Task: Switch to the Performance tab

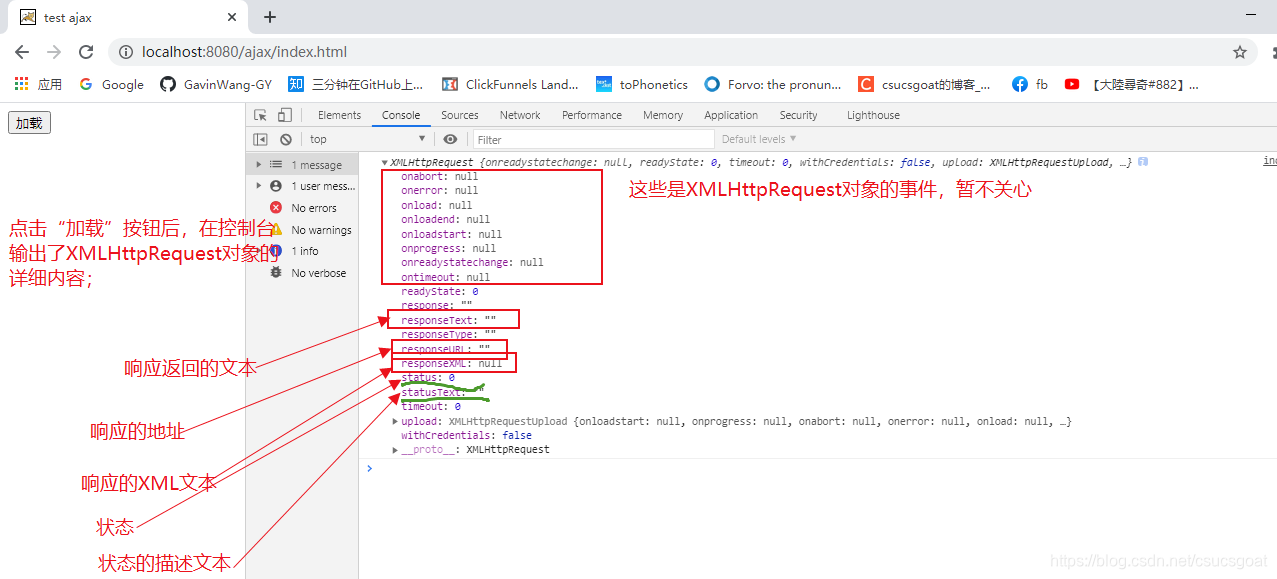Action: click(592, 115)
